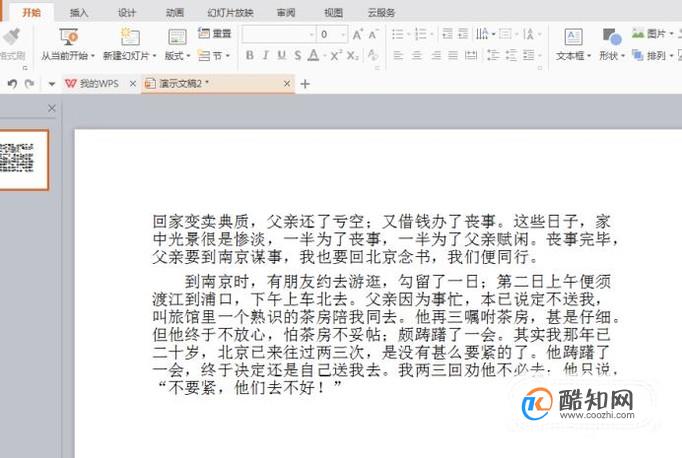
Task: Open the 版式 layout icon
Action: 177,37
